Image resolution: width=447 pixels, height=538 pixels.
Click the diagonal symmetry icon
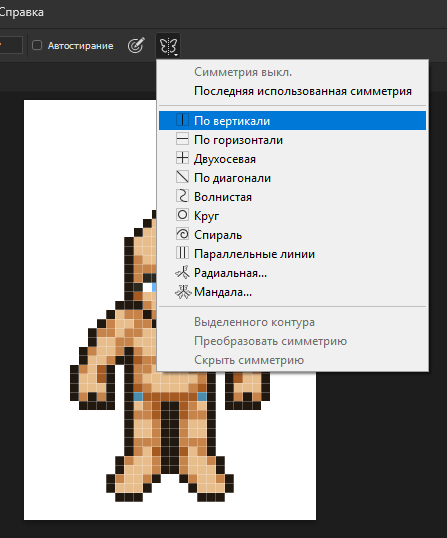(x=182, y=177)
